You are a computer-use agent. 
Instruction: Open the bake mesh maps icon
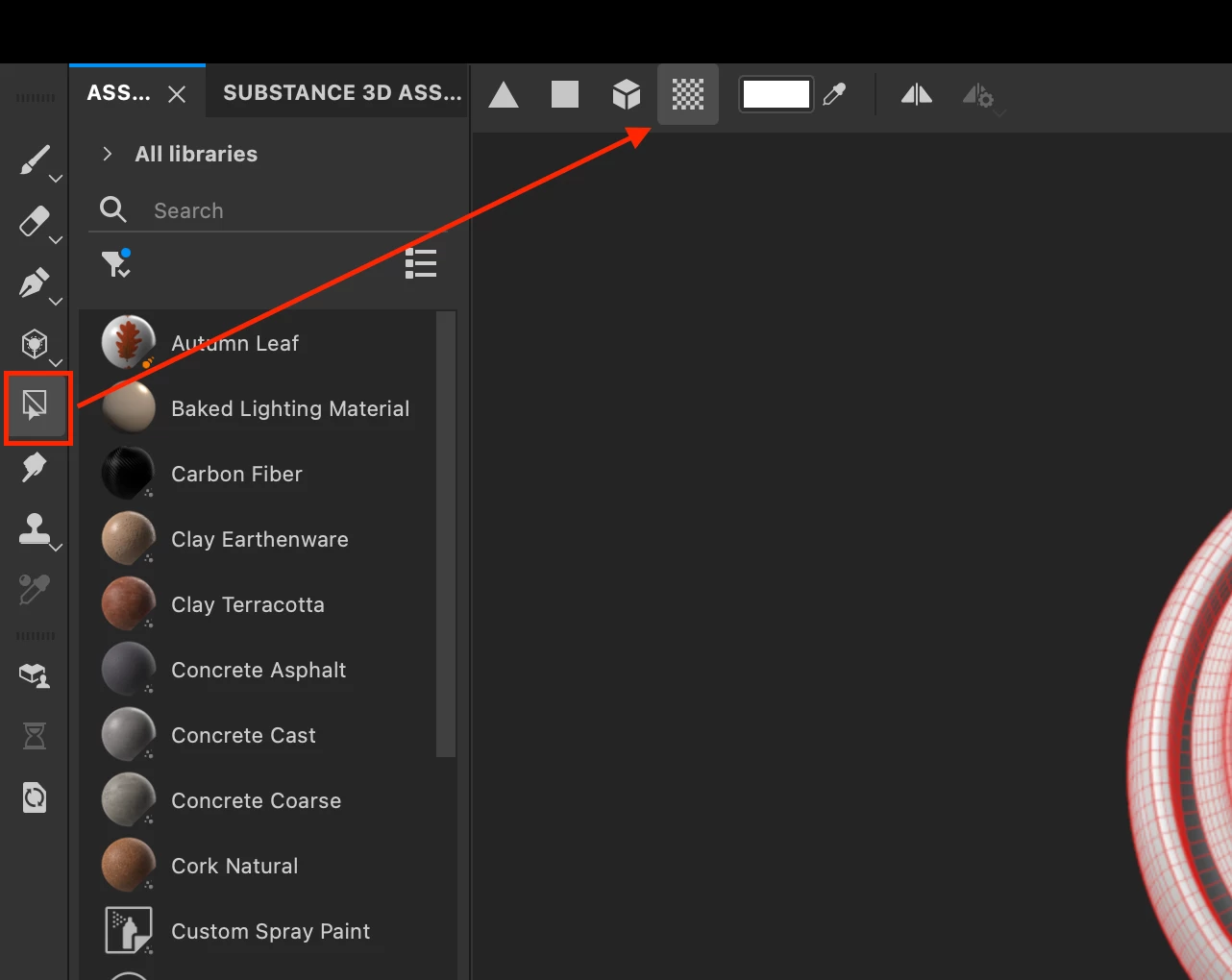pos(35,675)
